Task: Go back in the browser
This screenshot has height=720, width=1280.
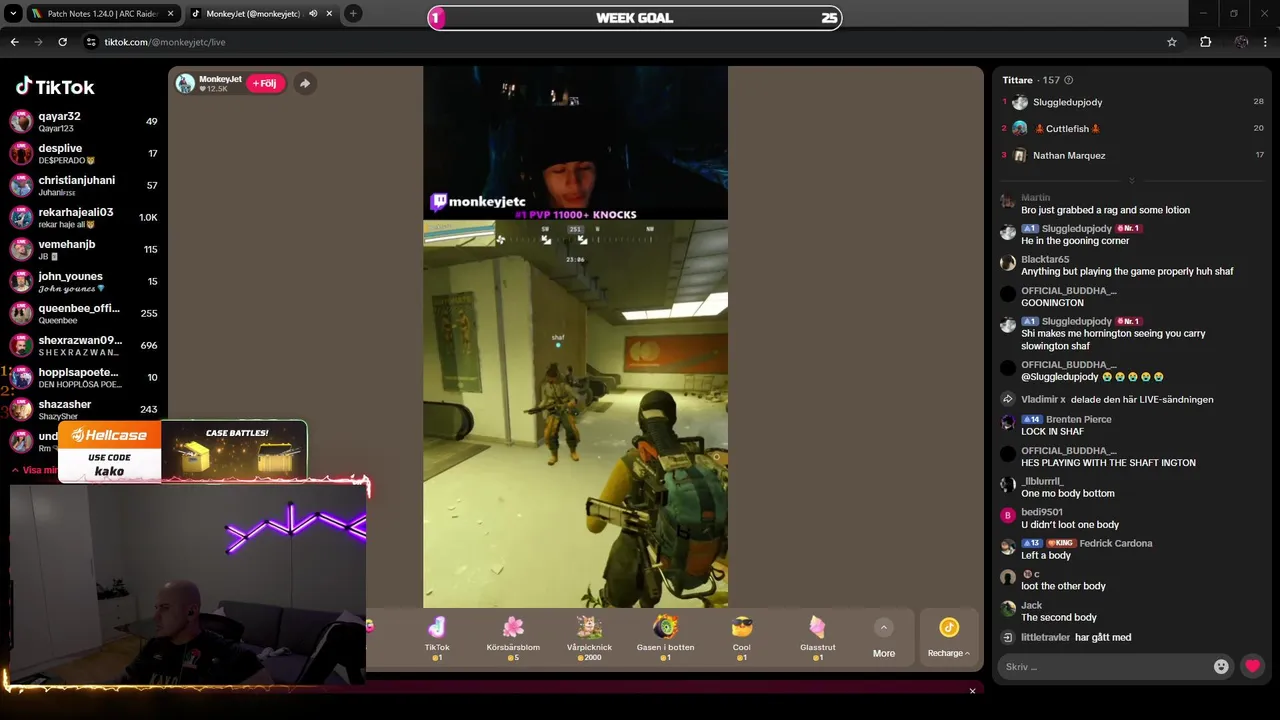Action: (14, 42)
